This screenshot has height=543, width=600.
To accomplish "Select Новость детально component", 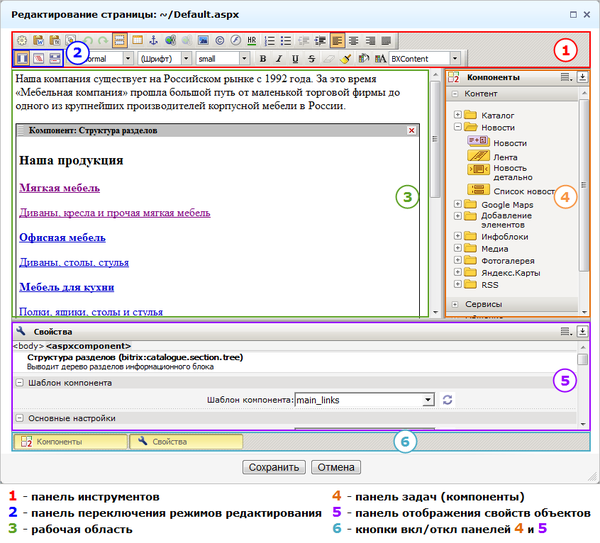I will click(x=500, y=173).
